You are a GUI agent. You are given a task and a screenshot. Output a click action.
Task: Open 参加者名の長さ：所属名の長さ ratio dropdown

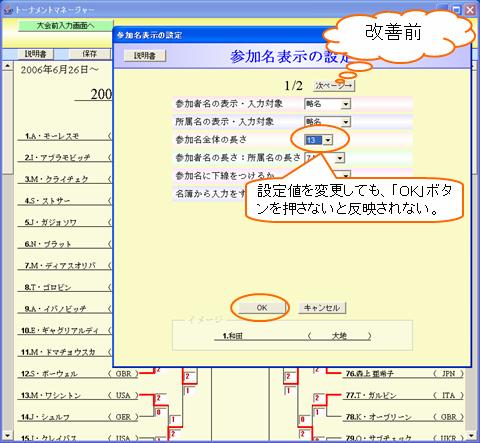(x=339, y=158)
